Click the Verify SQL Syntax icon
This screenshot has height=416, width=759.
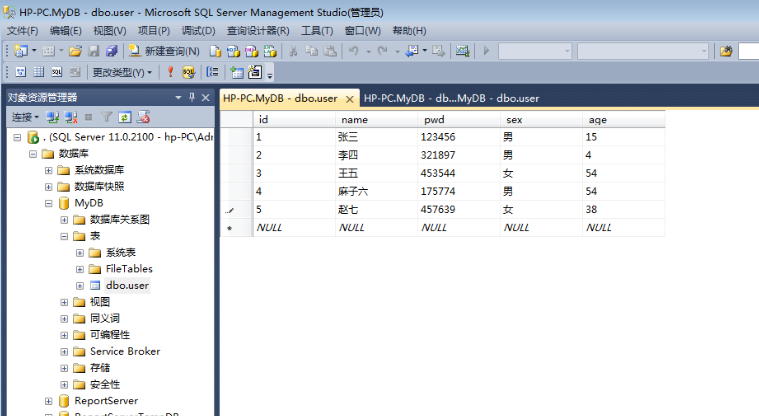coord(188,72)
